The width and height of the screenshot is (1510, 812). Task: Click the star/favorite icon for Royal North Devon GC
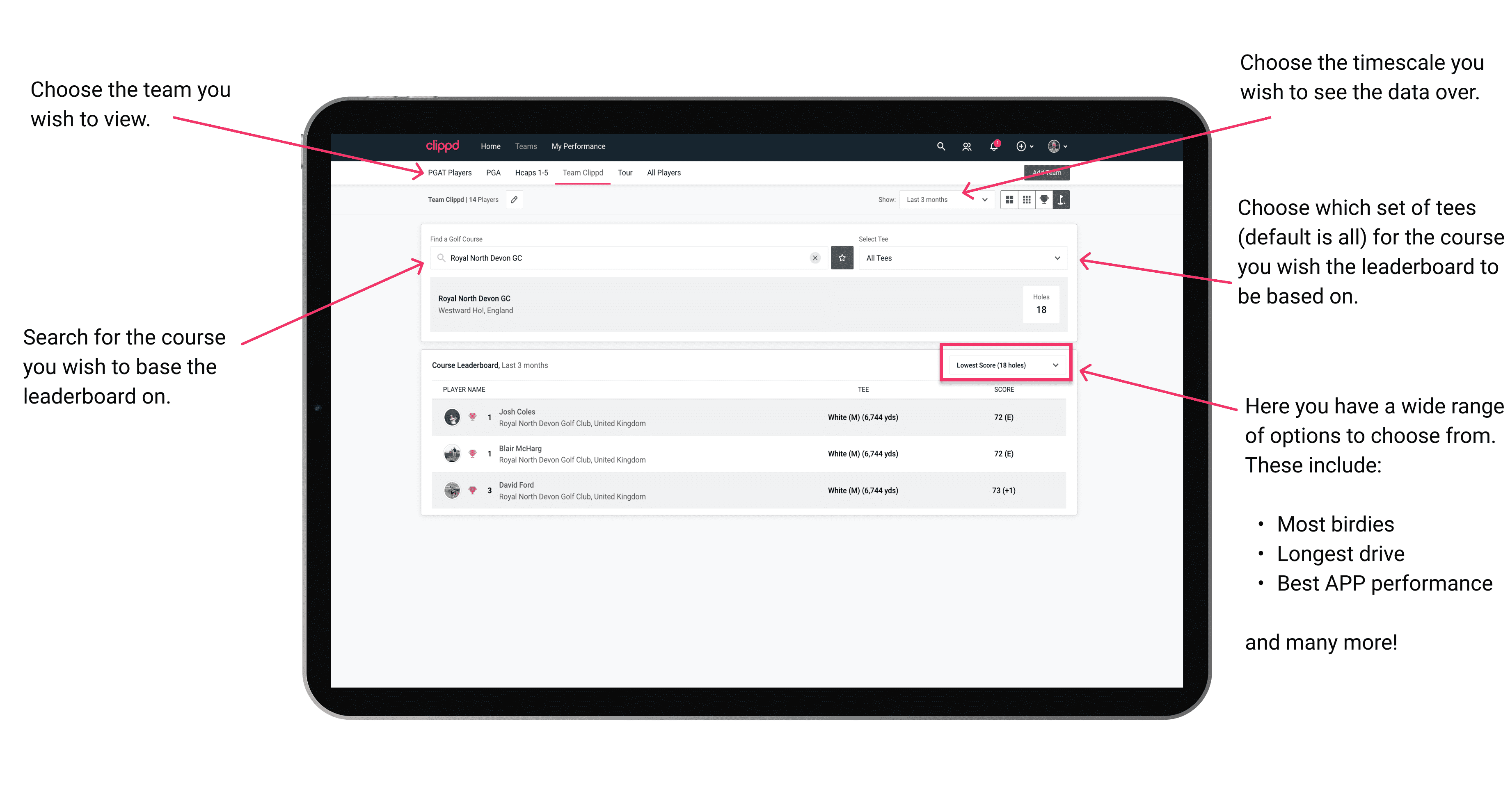842,258
